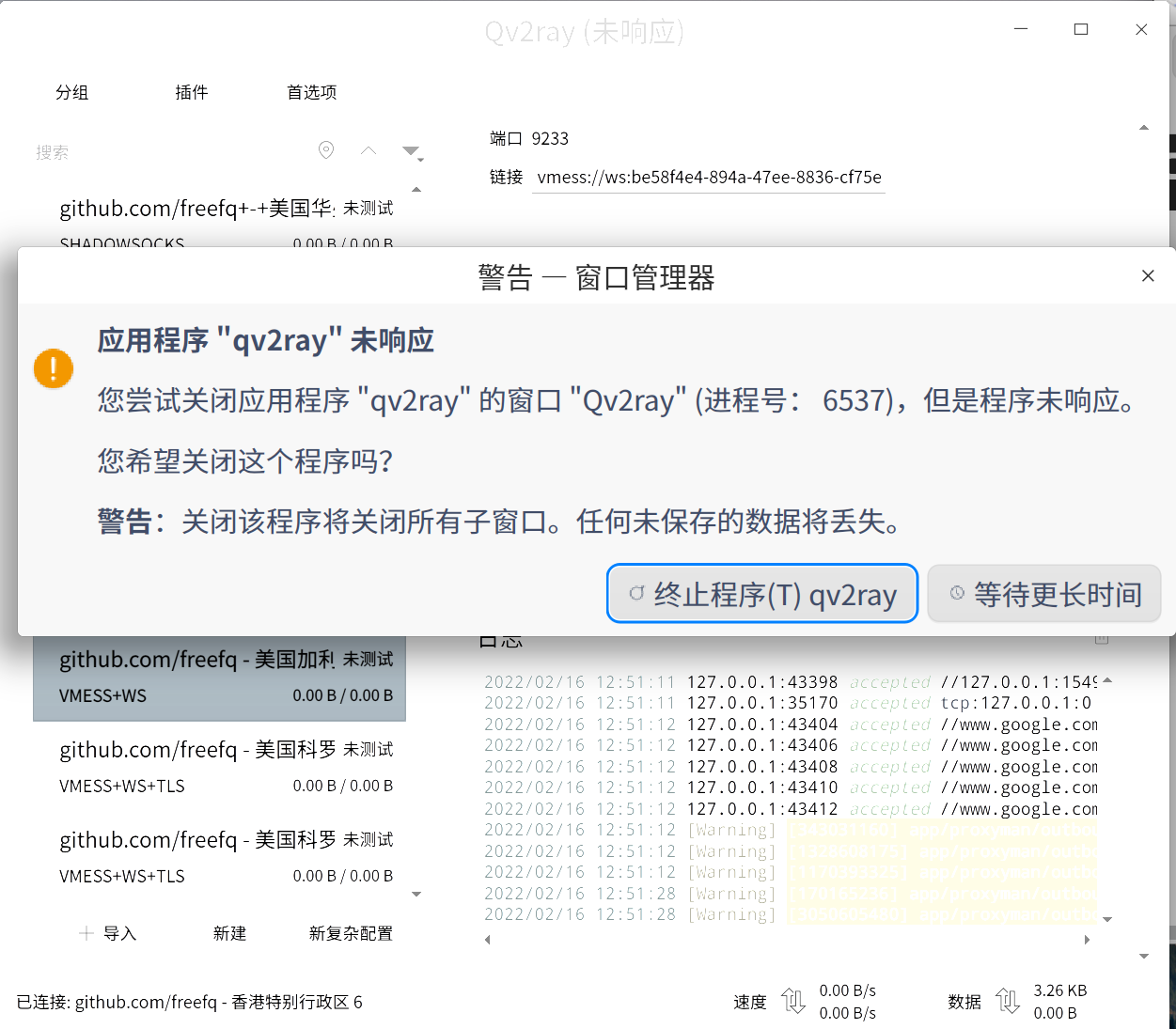
Task: Click the speed up/down arrows icon
Action: pyautogui.click(x=794, y=1002)
